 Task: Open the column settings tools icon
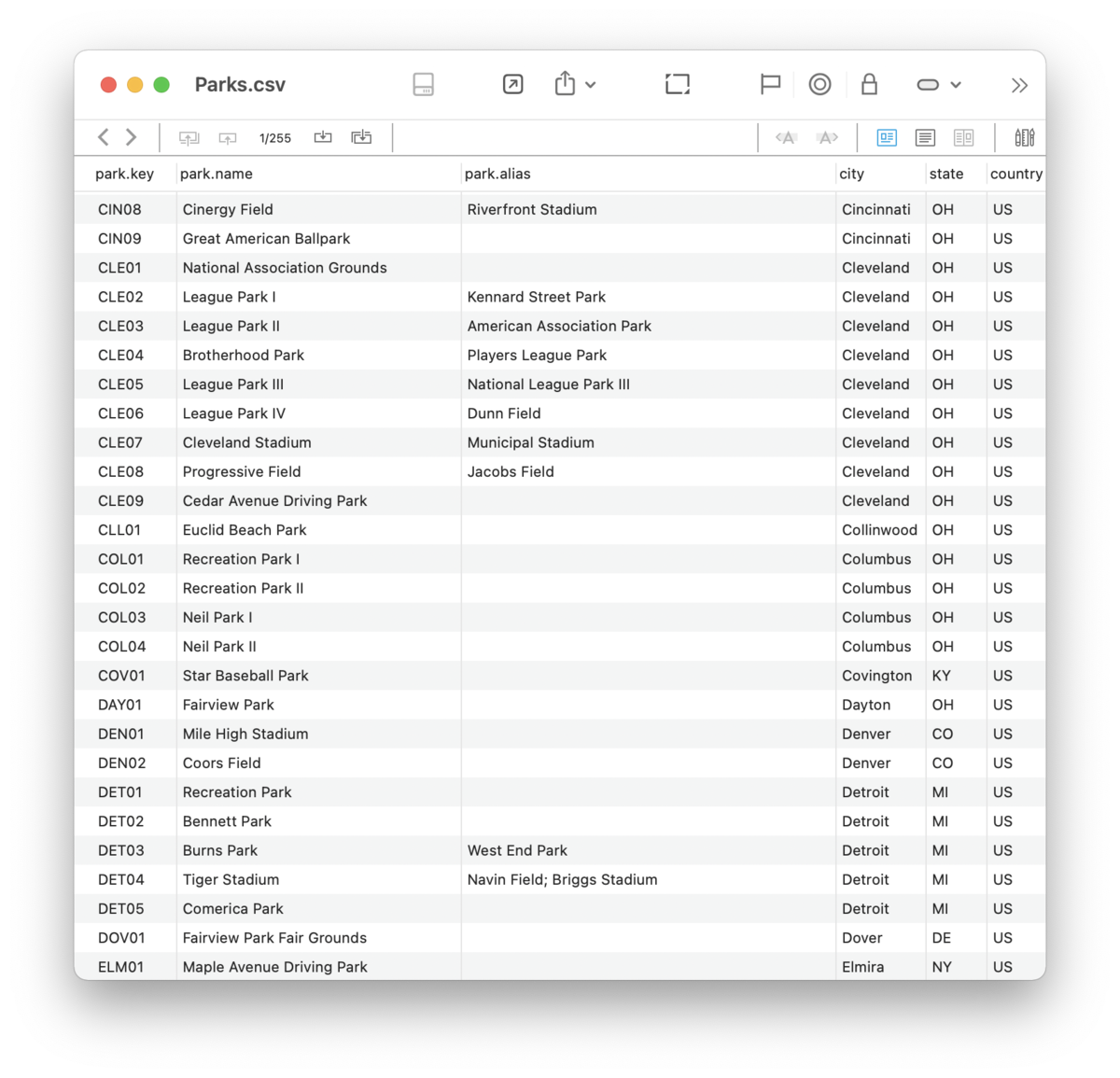1024,138
